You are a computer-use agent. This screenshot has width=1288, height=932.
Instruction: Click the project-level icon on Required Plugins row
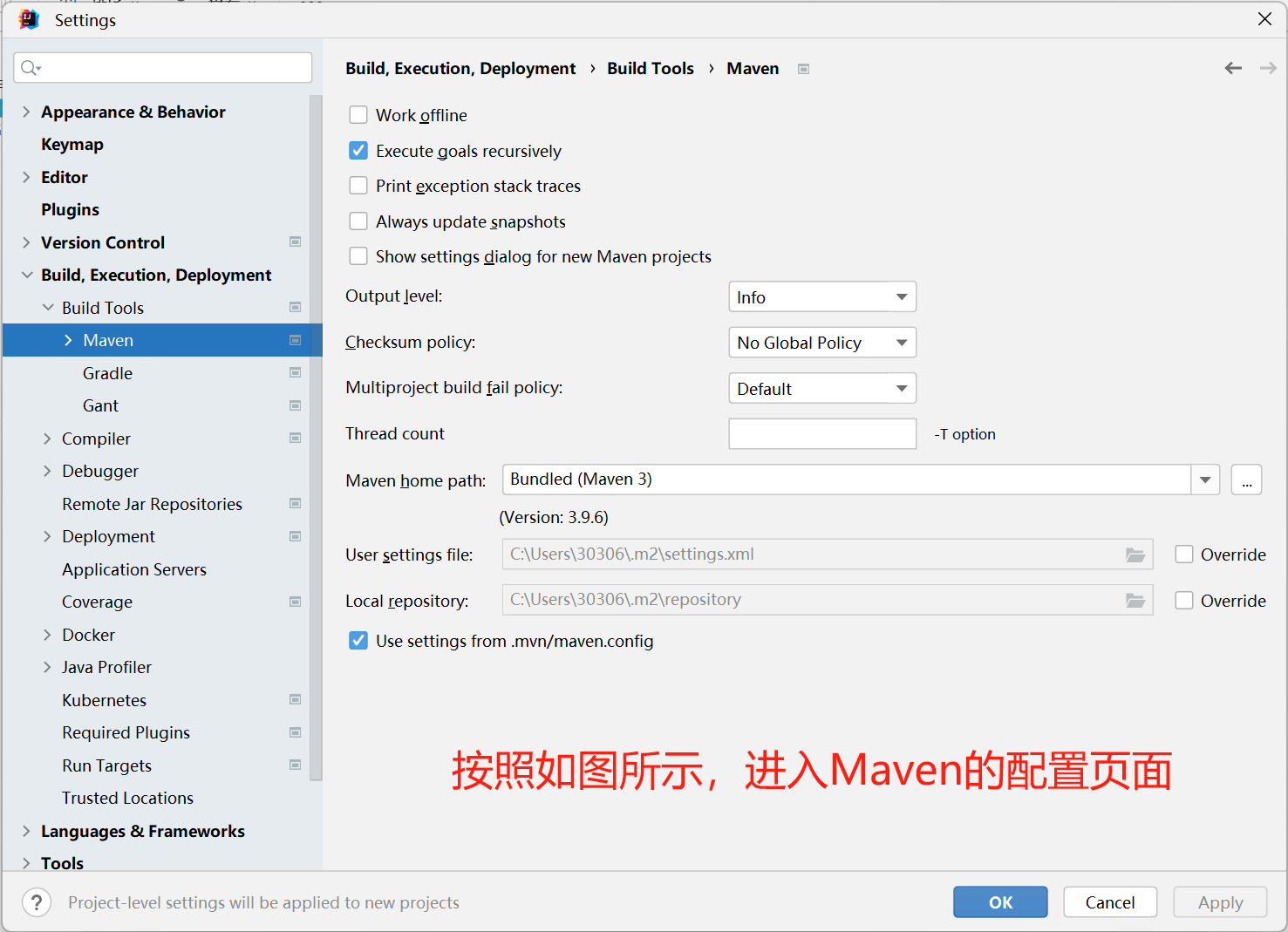point(296,732)
